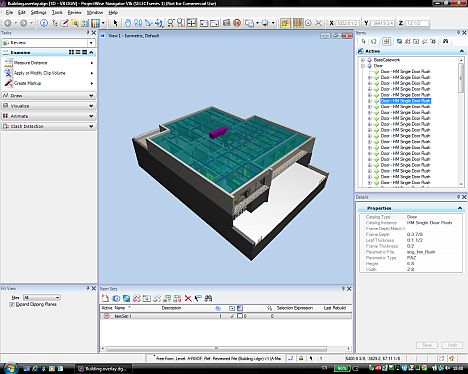The image size is (468, 374).
Task: Open the Window menu
Action: pos(95,12)
